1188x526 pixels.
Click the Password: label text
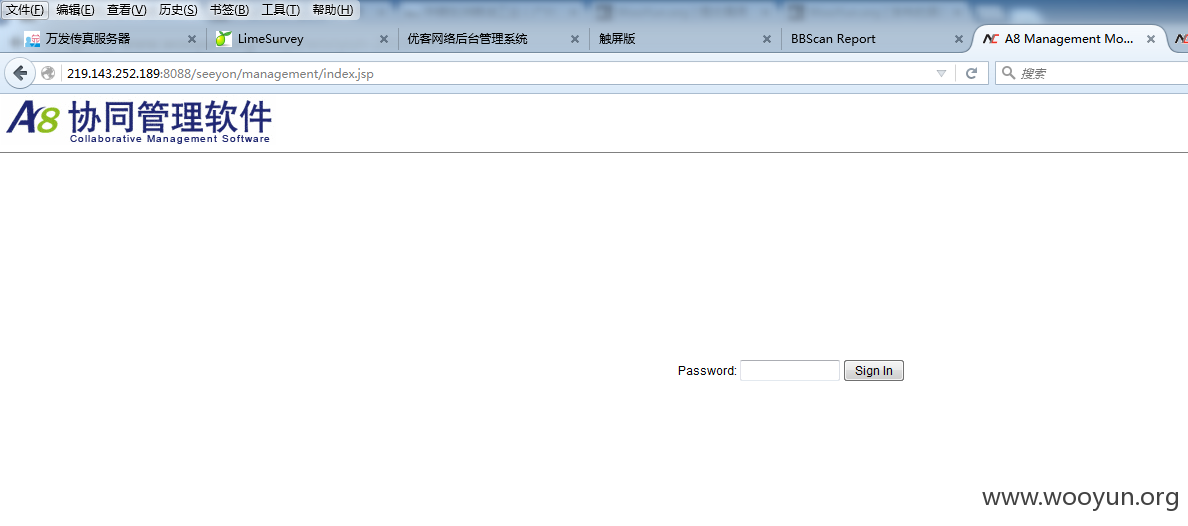707,371
